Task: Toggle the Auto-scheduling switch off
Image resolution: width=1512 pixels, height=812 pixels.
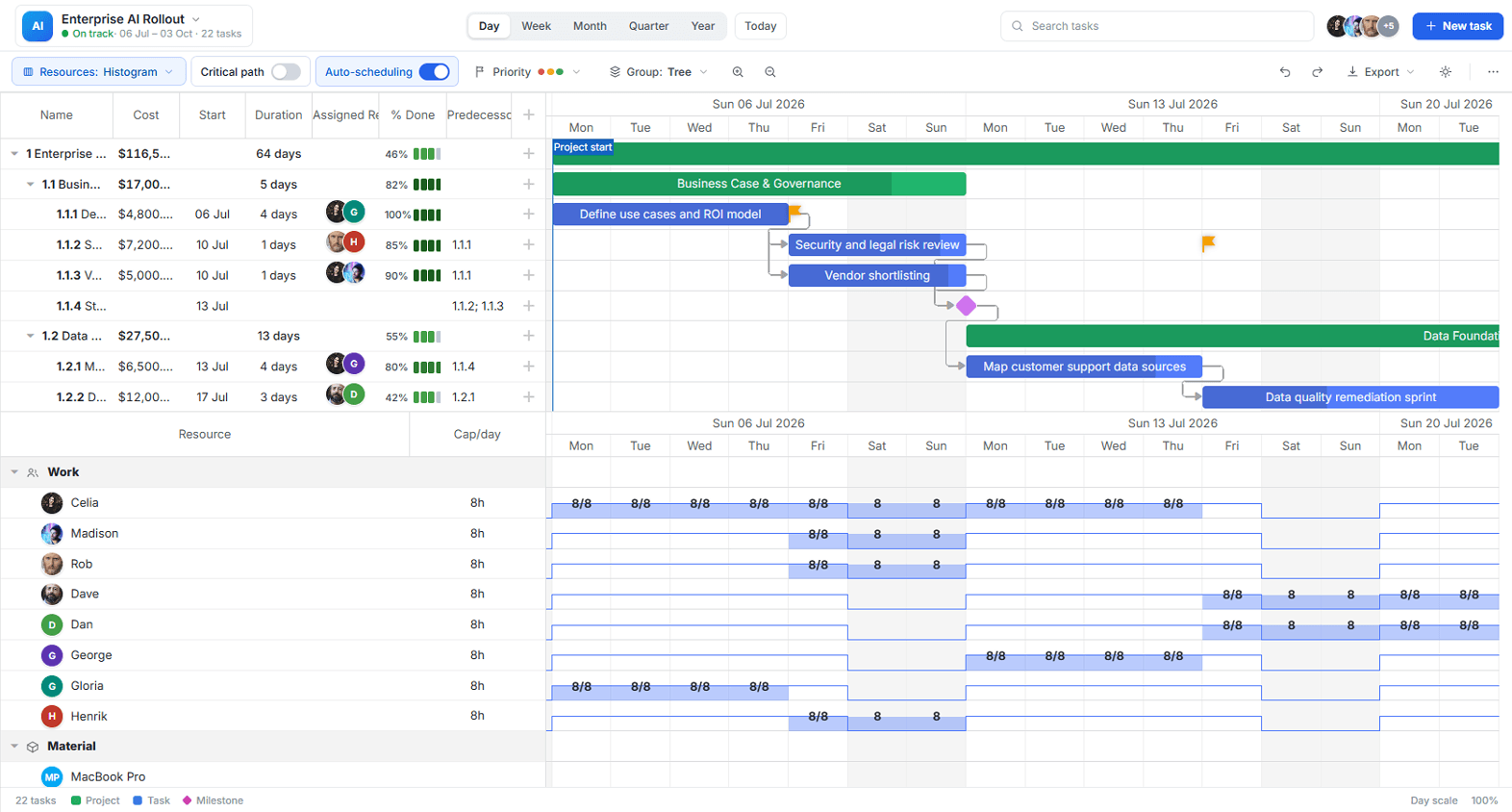Action: [434, 72]
